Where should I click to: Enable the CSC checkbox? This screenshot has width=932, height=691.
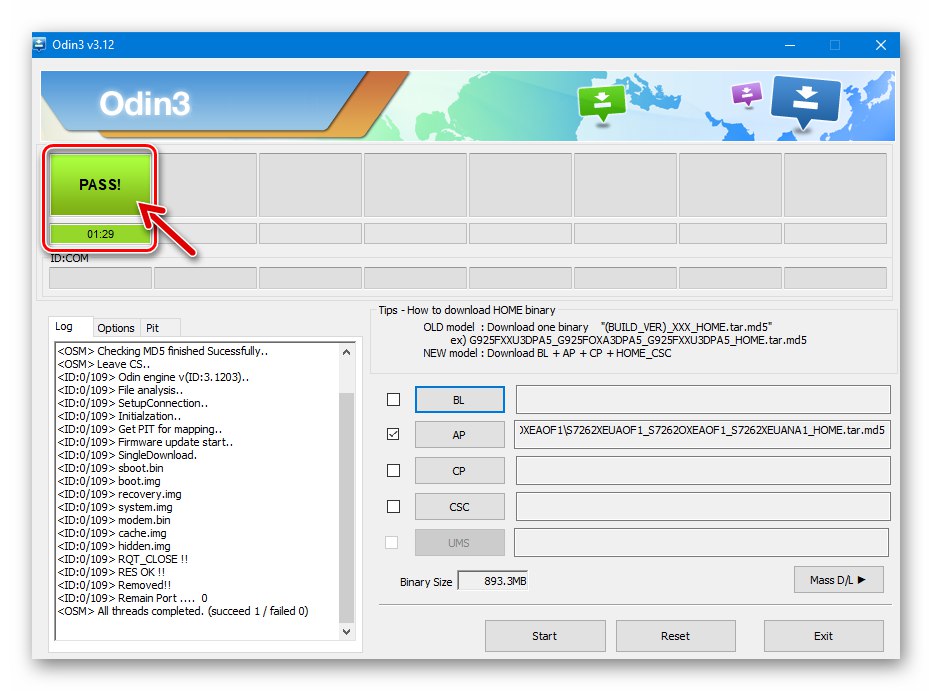(x=393, y=506)
